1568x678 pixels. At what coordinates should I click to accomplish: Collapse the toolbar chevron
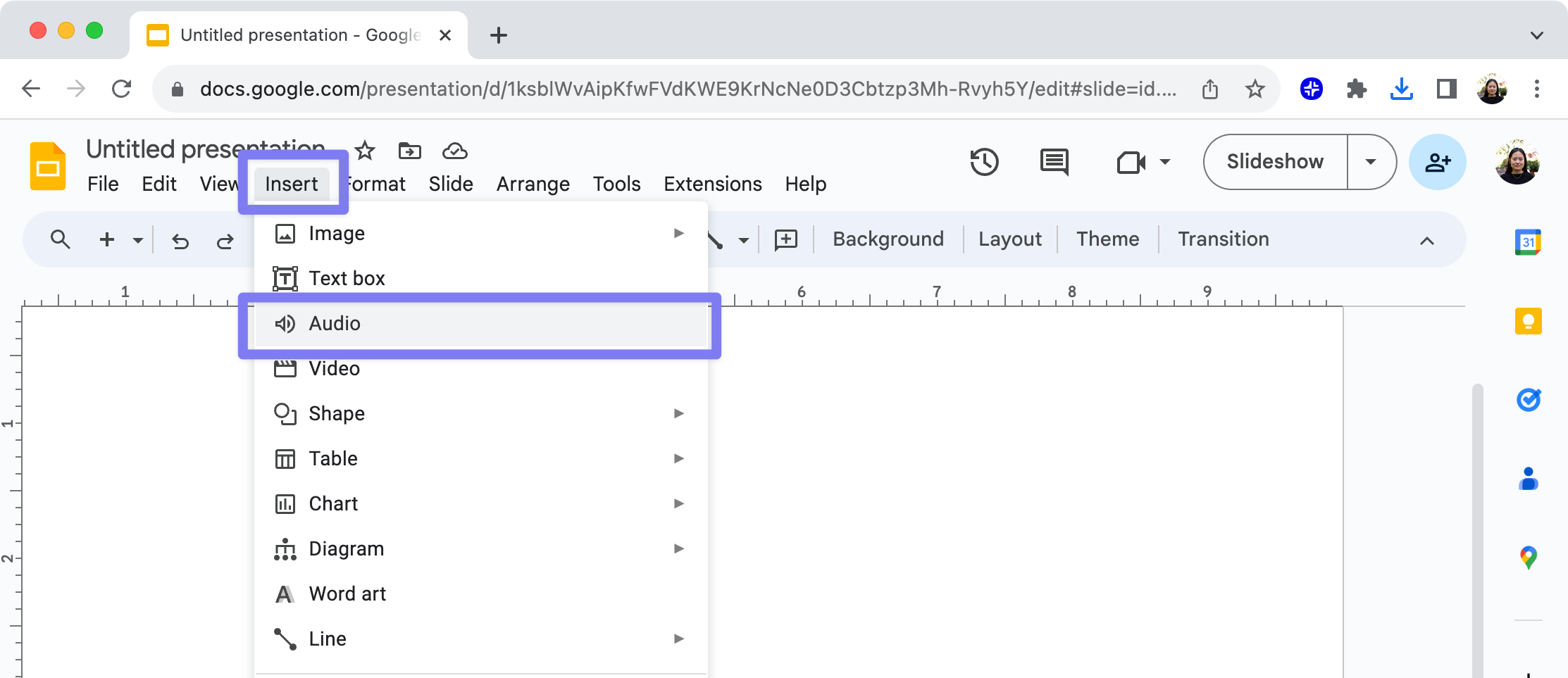coord(1426,241)
